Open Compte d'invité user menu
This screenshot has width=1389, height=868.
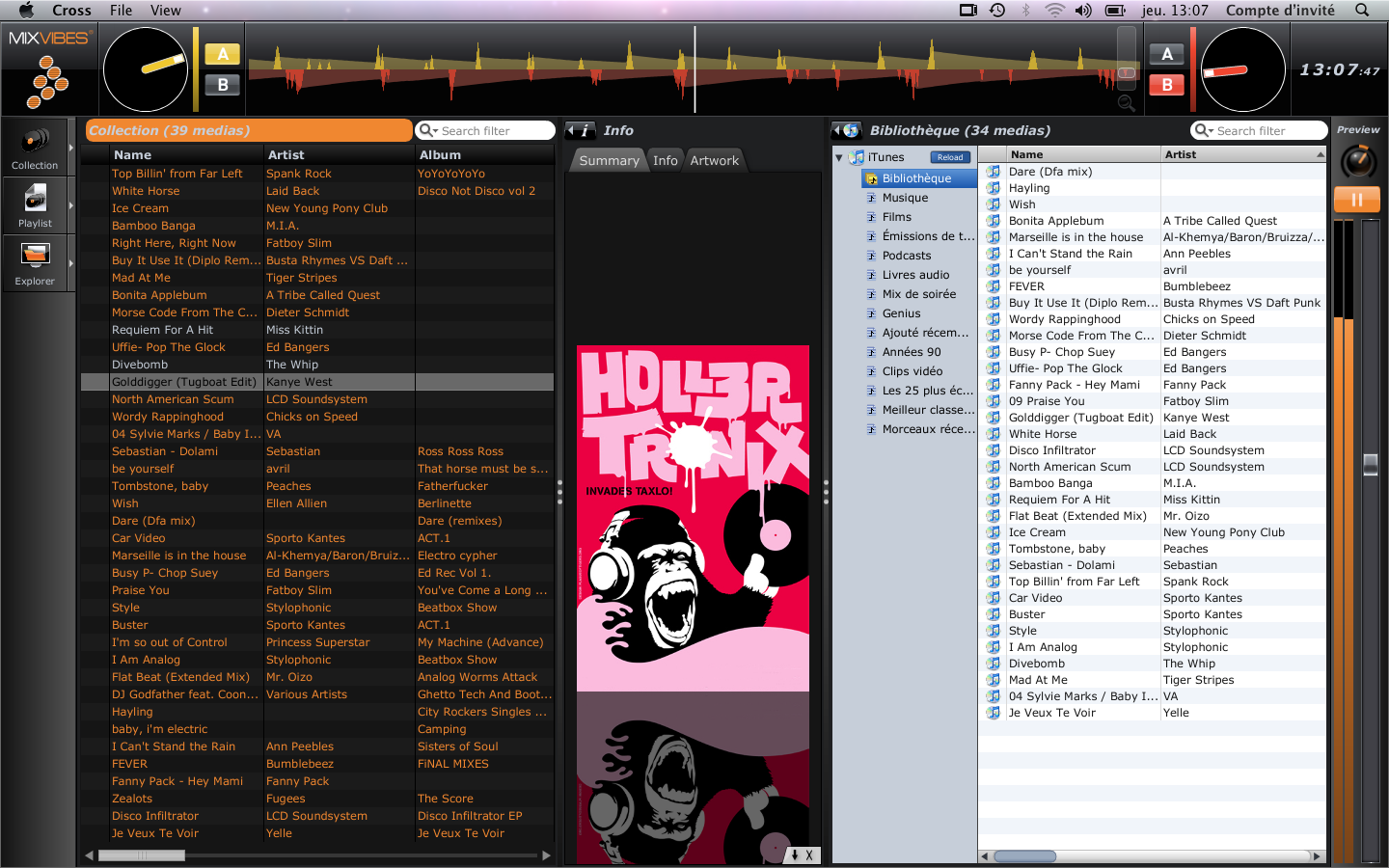(1280, 10)
